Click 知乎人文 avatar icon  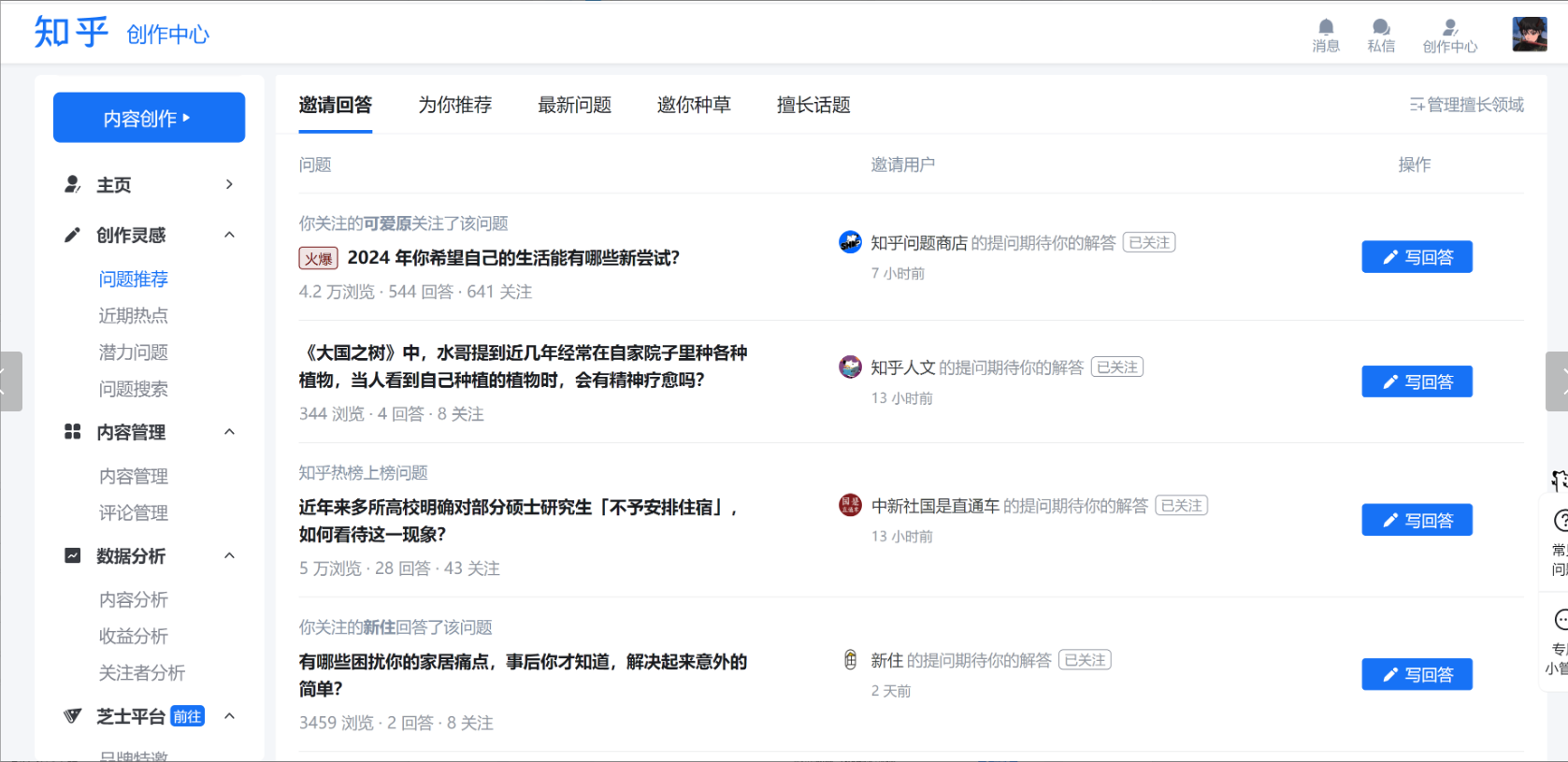coord(850,367)
